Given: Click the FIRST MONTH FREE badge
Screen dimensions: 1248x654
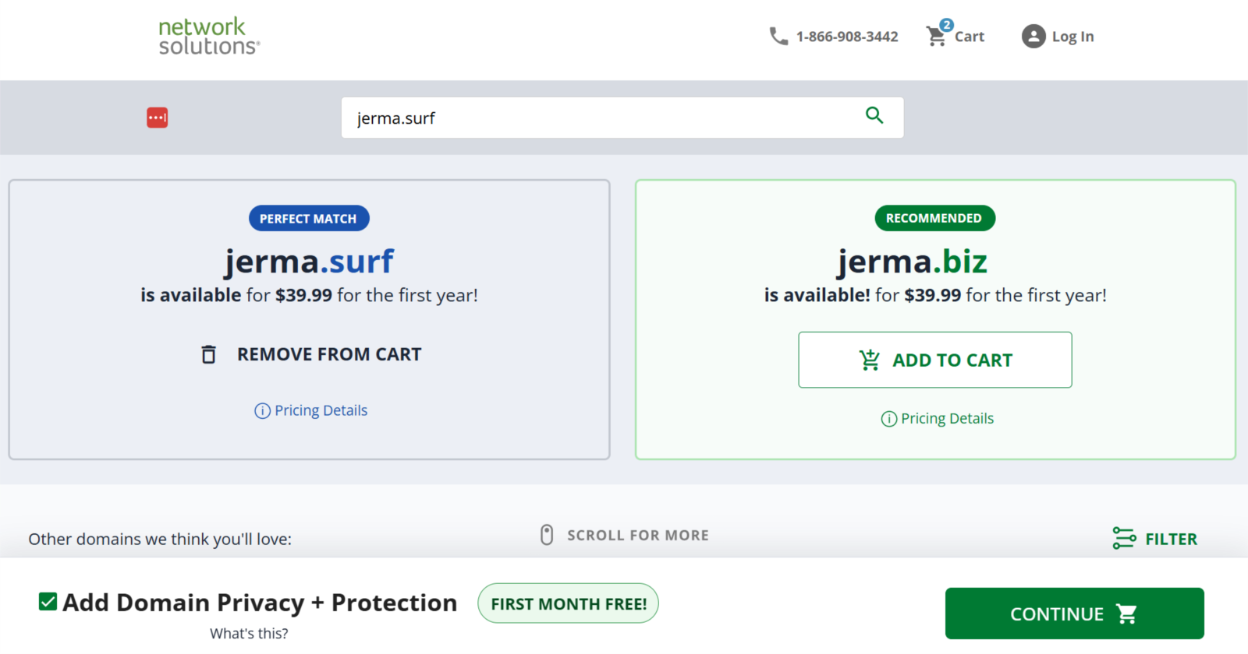Looking at the screenshot, I should (x=567, y=603).
